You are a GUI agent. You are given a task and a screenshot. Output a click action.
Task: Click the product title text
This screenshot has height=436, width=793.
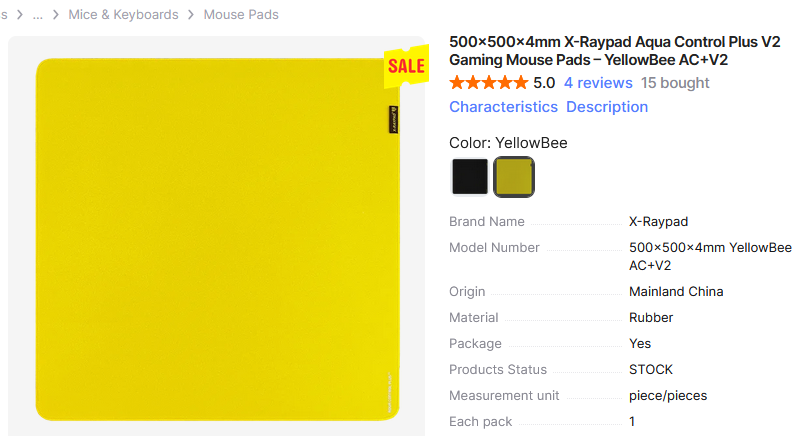tap(614, 51)
